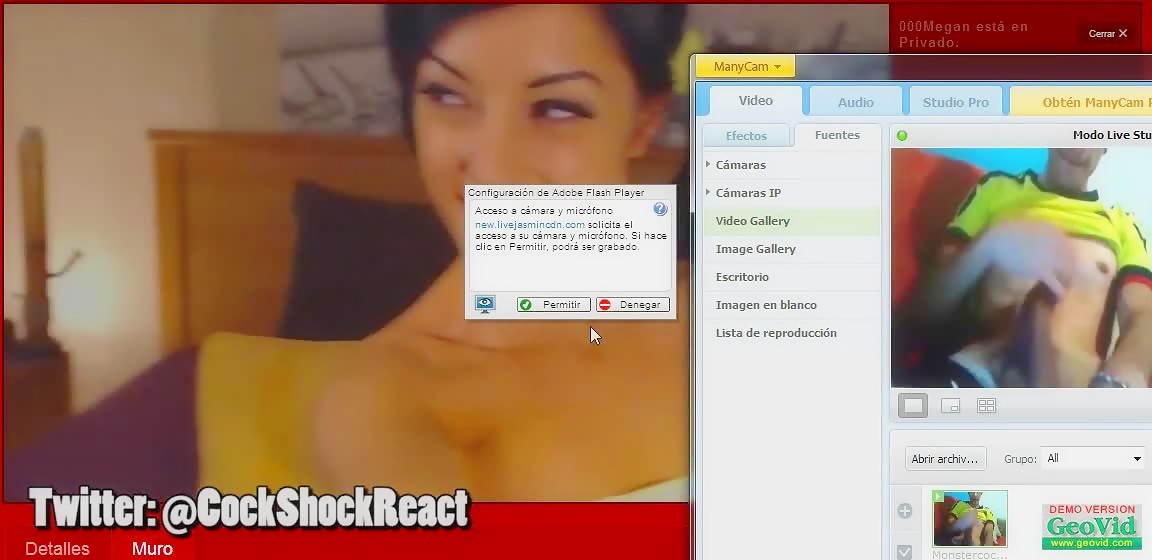Image resolution: width=1152 pixels, height=560 pixels.
Task: Open the Grupo dropdown showing All
Action: [1092, 458]
